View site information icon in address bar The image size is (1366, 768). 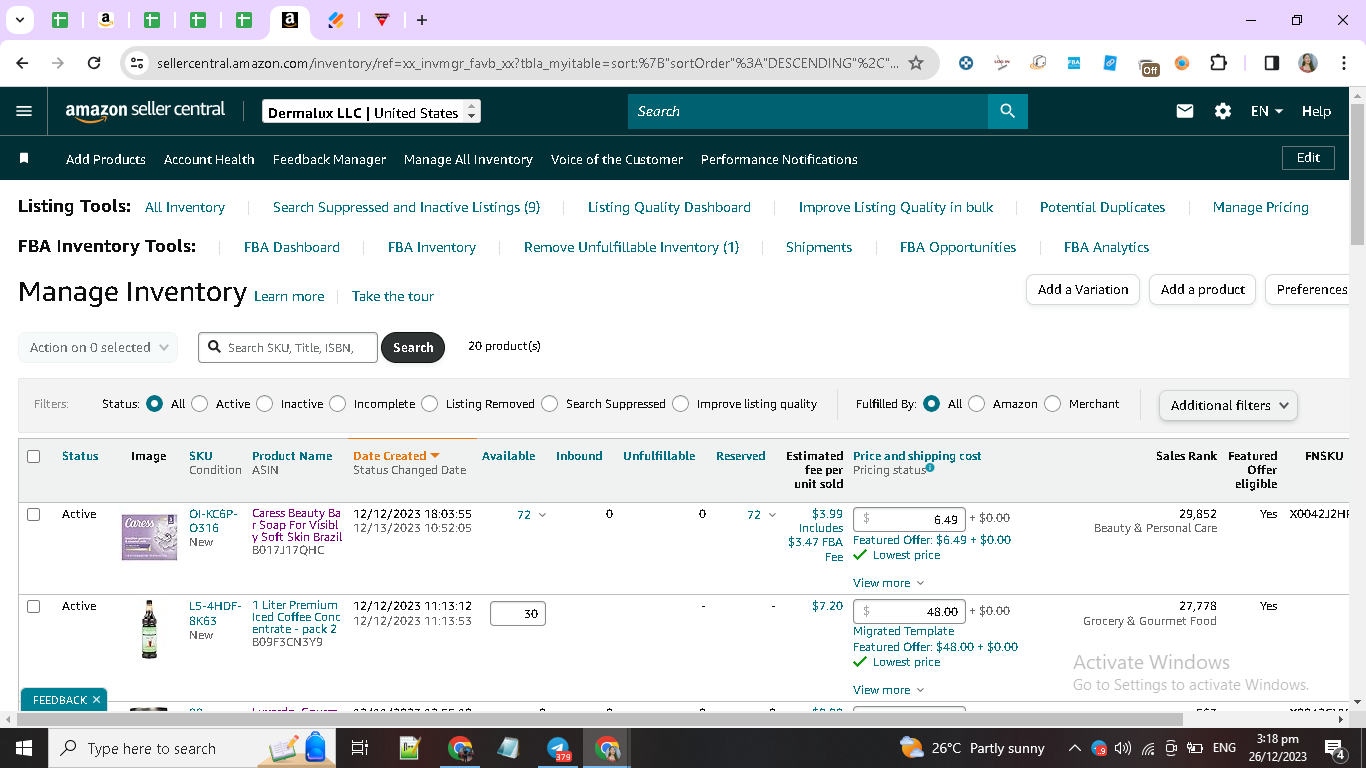pyautogui.click(x=137, y=63)
